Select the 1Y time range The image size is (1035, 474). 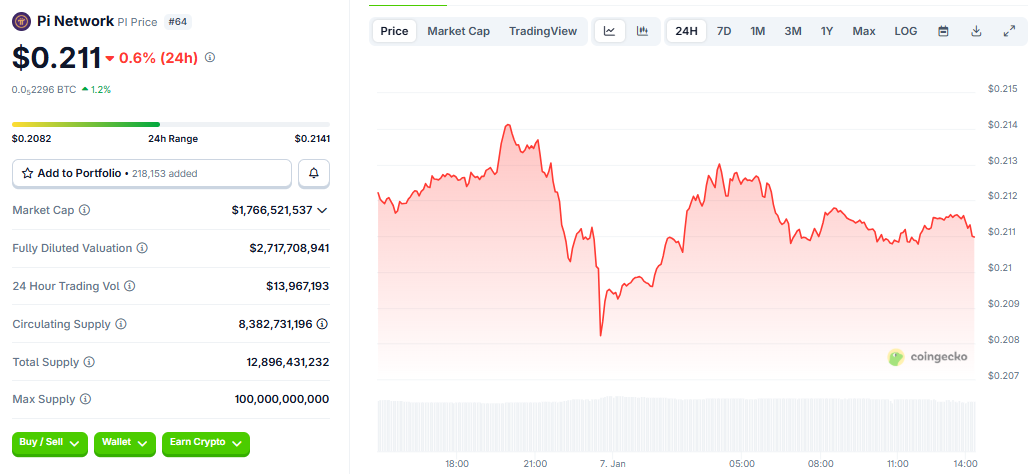click(x=827, y=31)
